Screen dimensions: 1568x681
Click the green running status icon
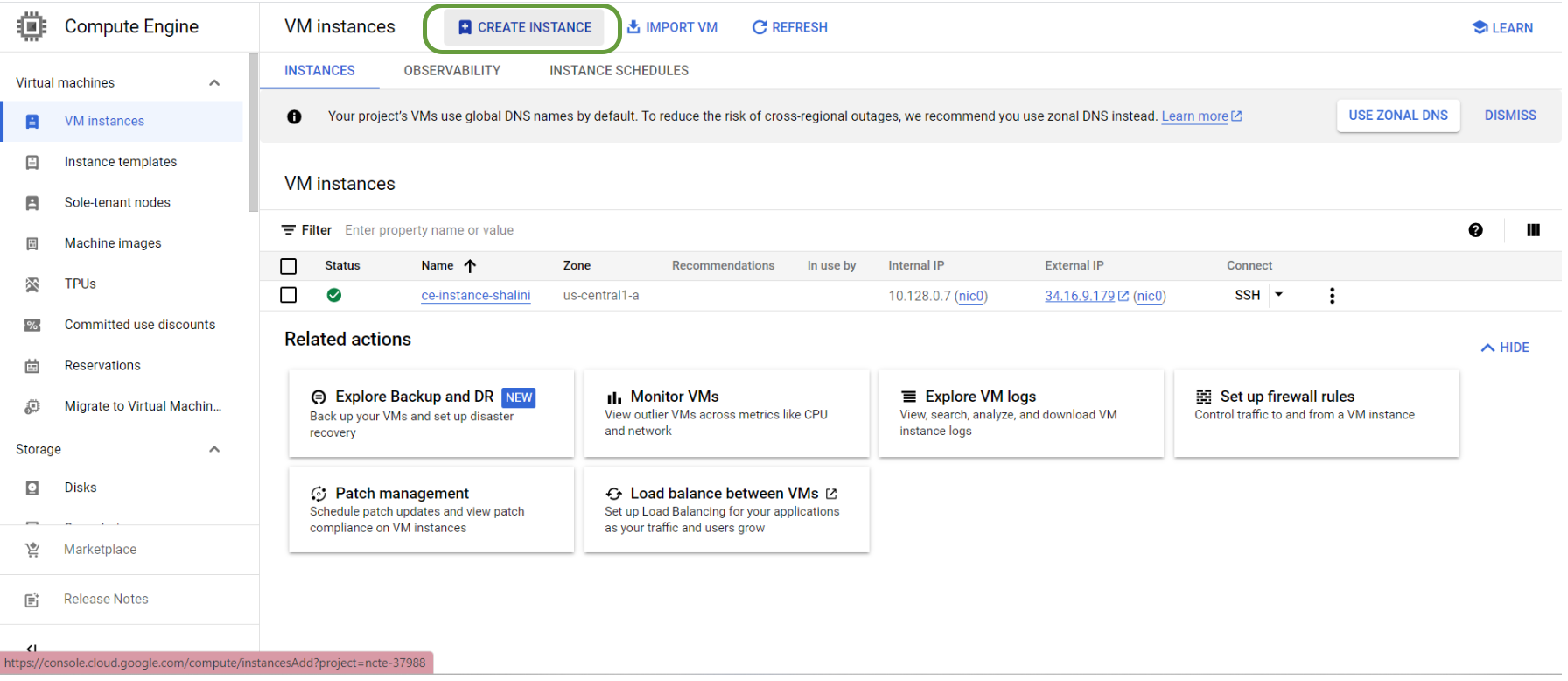334,295
